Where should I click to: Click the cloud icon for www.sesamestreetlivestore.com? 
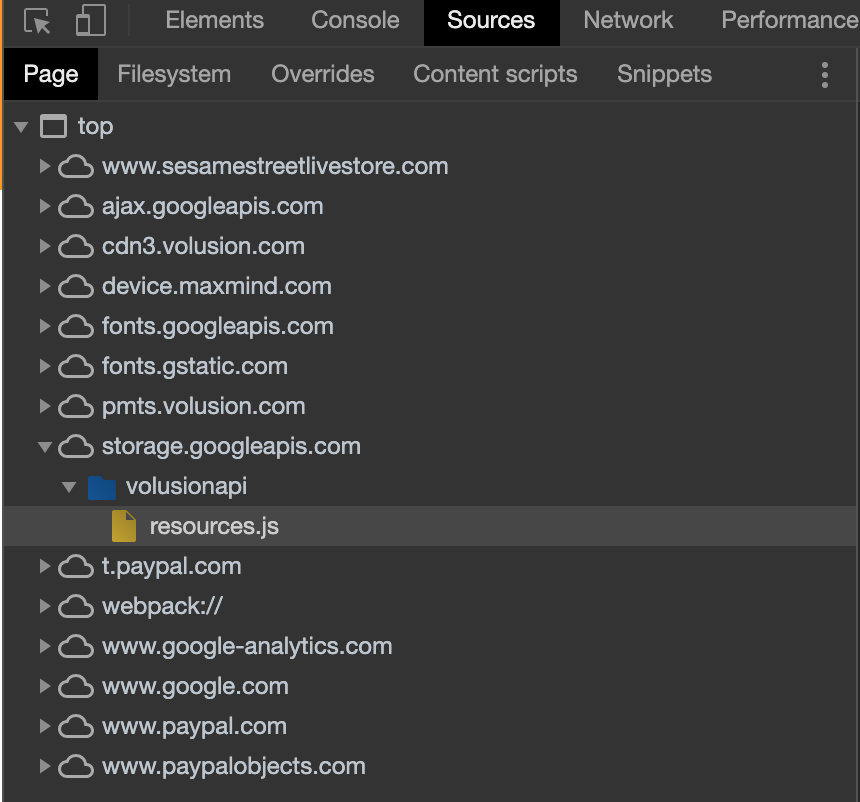click(x=76, y=167)
